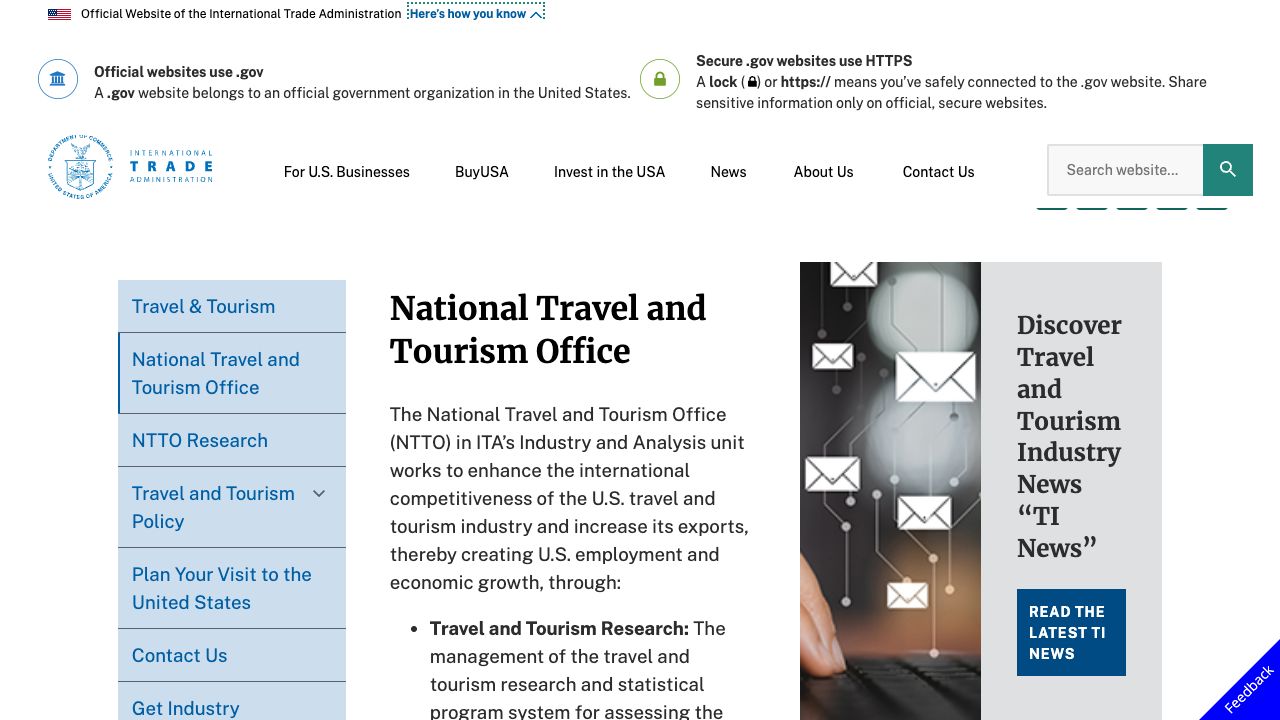Go to the News menu item
The image size is (1280, 720).
pos(728,172)
